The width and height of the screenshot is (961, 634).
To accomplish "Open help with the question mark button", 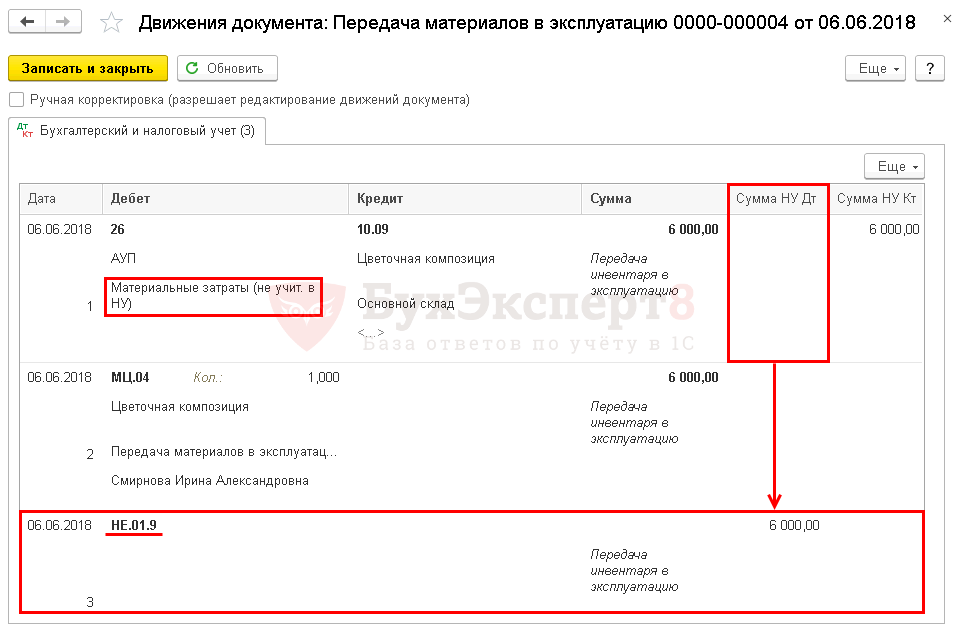I will point(929,68).
